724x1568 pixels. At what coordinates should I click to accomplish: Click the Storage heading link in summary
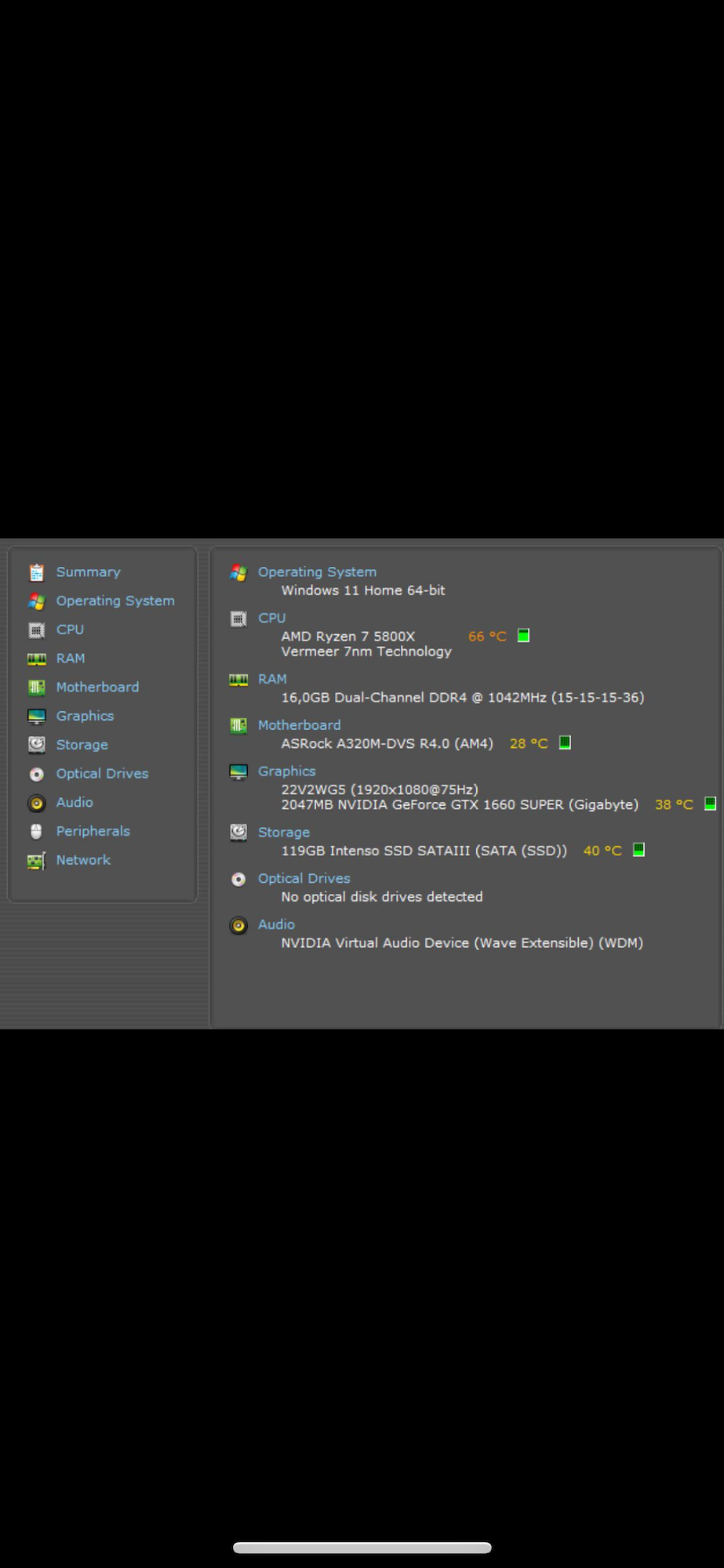click(284, 833)
